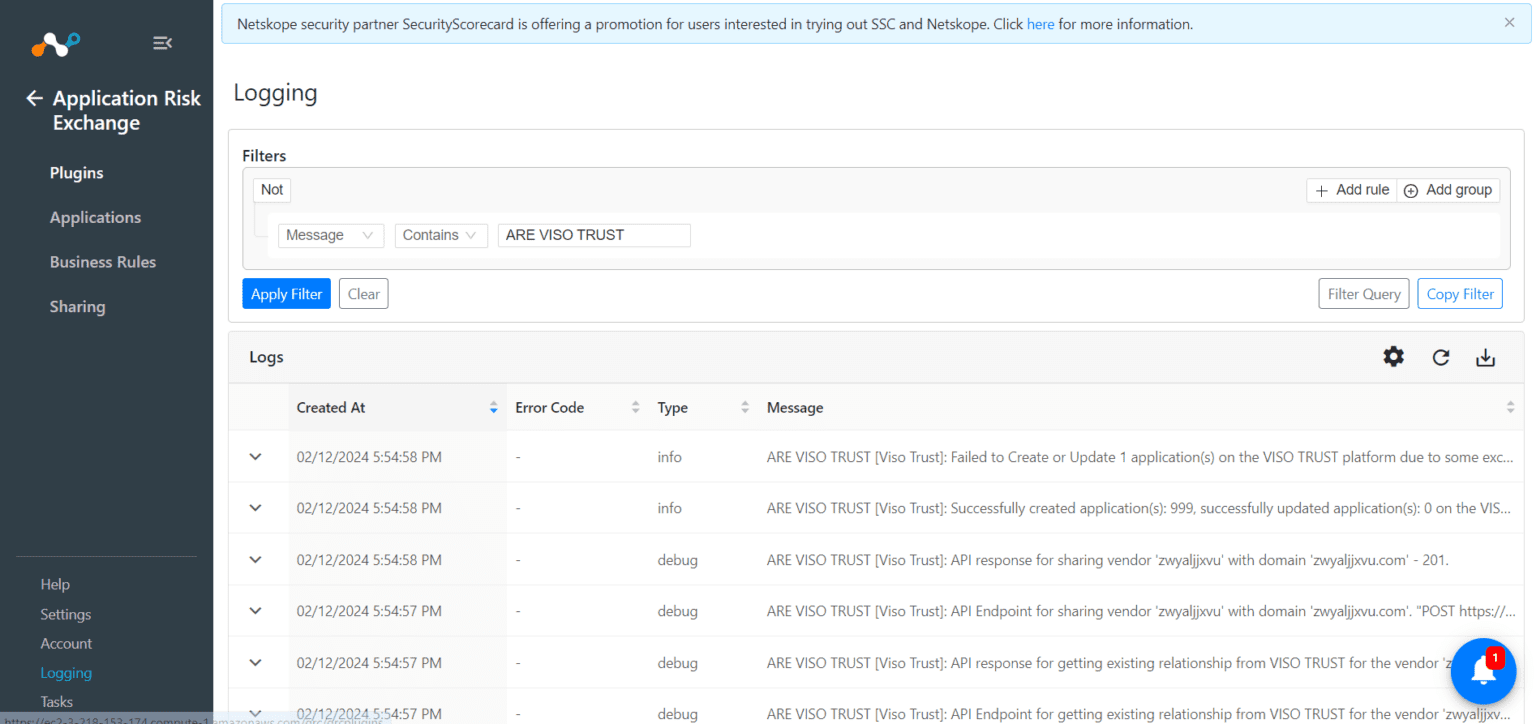This screenshot has height=724, width=1536.
Task: Select Applications in the sidebar
Action: coord(95,217)
